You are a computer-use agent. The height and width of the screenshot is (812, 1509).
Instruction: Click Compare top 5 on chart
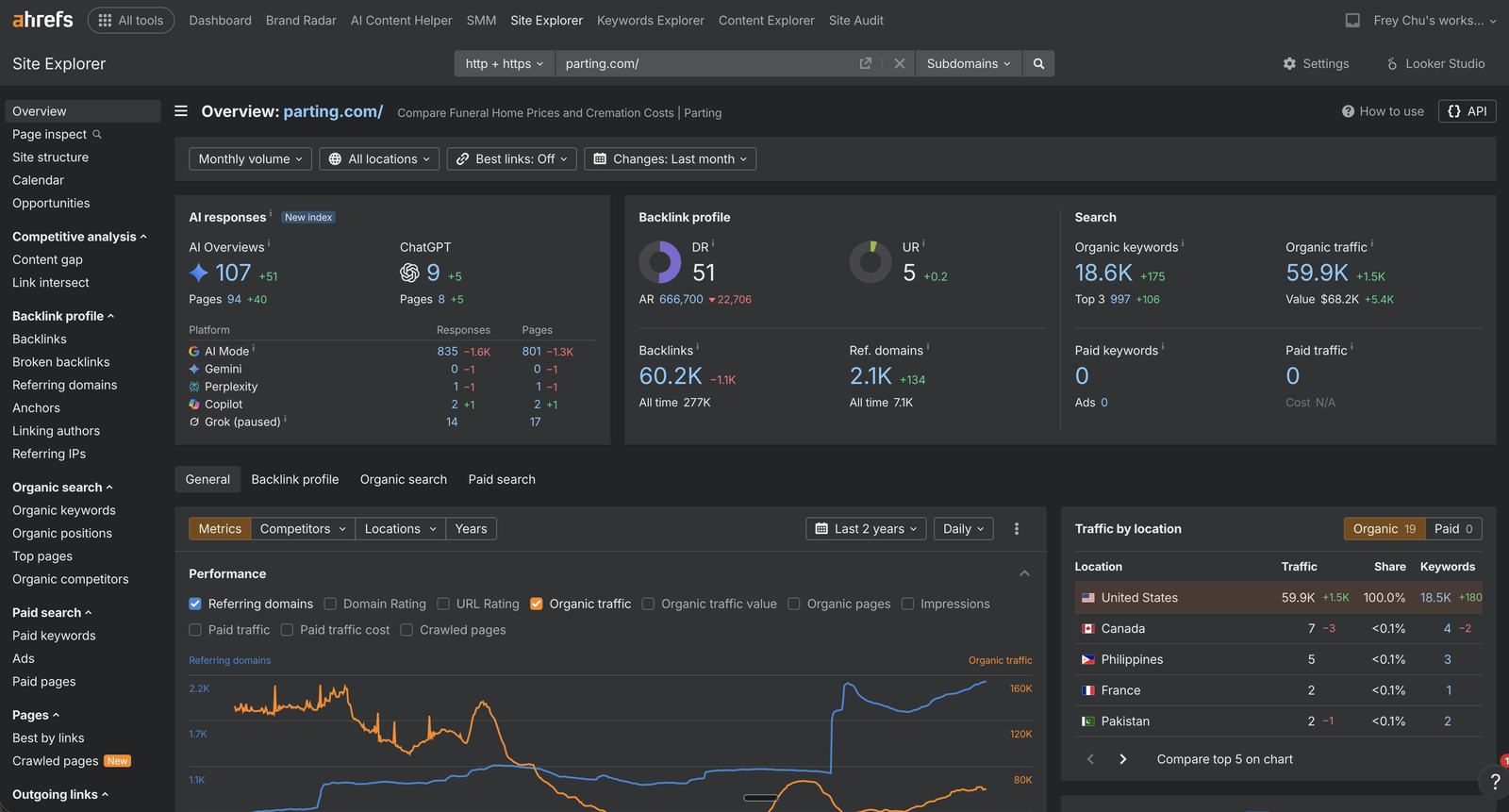click(1224, 759)
